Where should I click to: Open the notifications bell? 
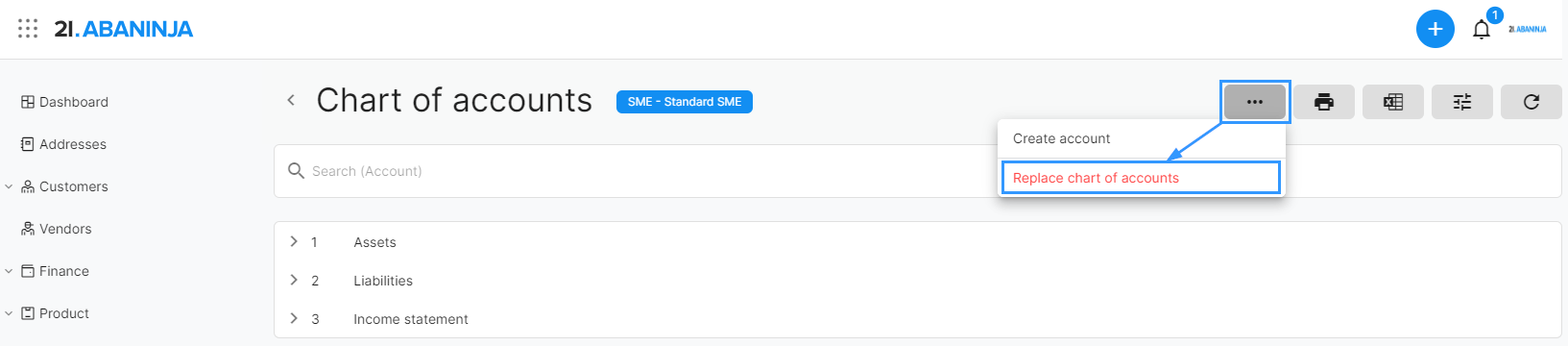pos(1482,30)
